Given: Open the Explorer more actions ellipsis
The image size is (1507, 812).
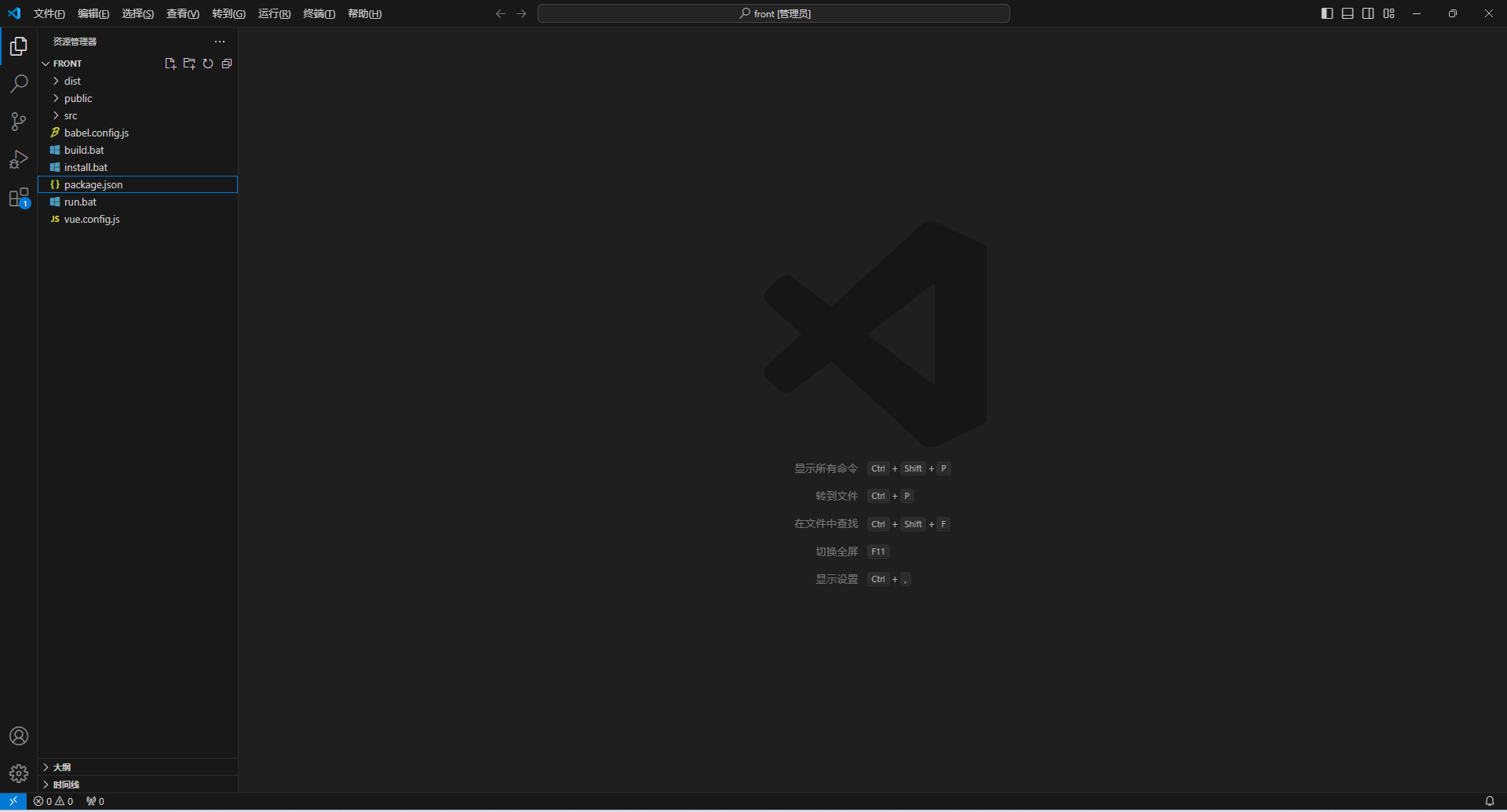Looking at the screenshot, I should click(x=220, y=42).
